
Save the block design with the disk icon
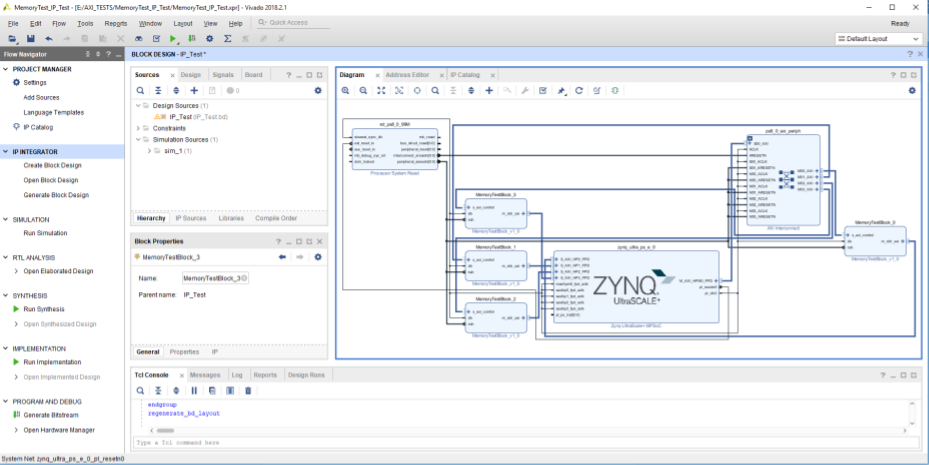[31, 39]
